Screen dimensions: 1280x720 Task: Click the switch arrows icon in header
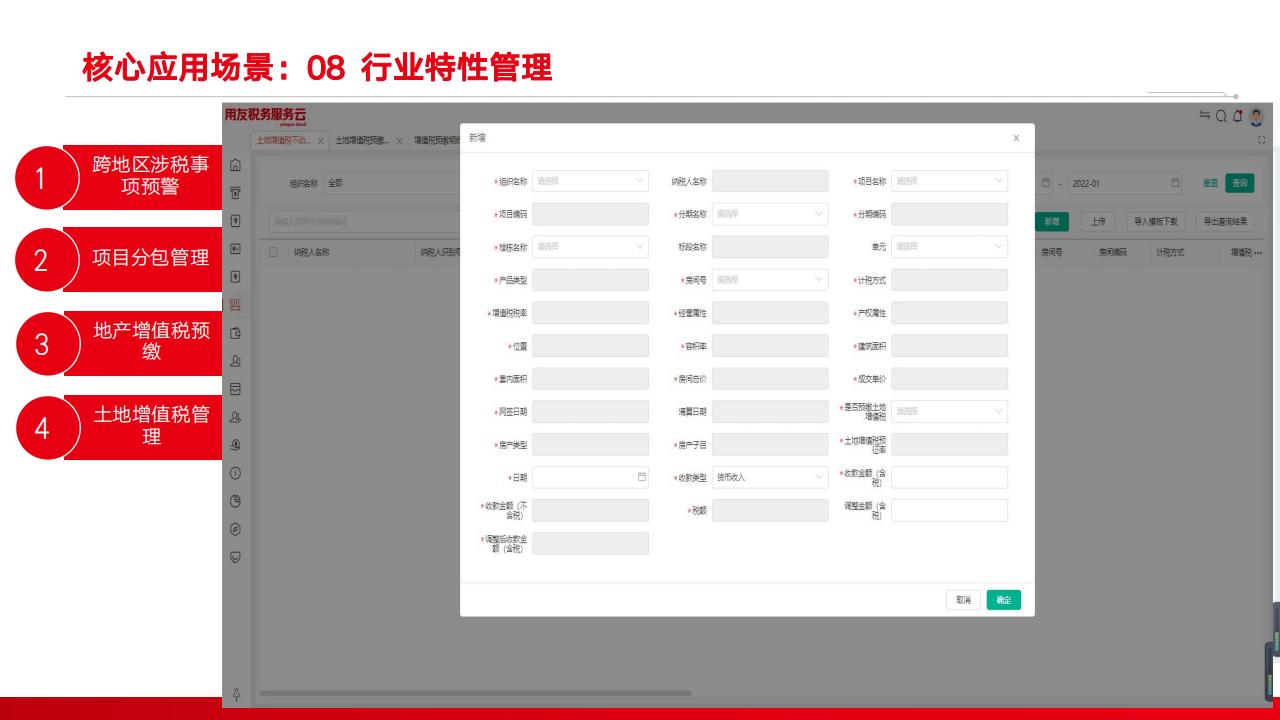(1205, 115)
